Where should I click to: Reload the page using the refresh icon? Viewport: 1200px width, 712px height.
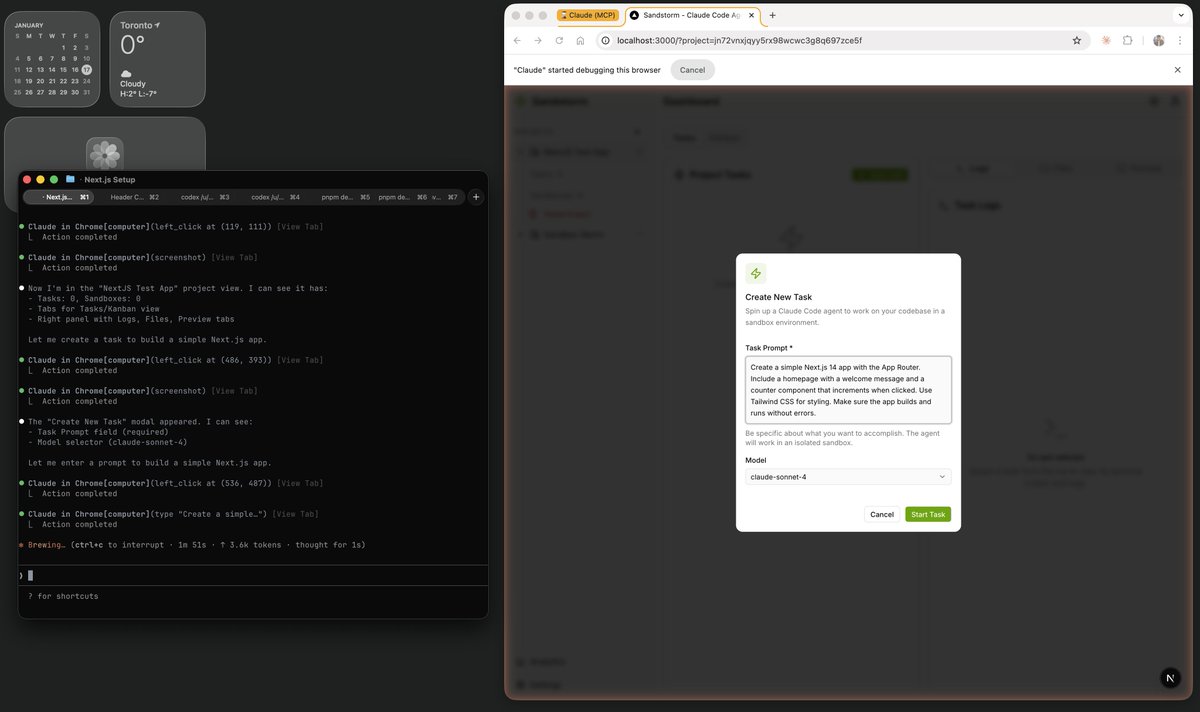tap(559, 41)
